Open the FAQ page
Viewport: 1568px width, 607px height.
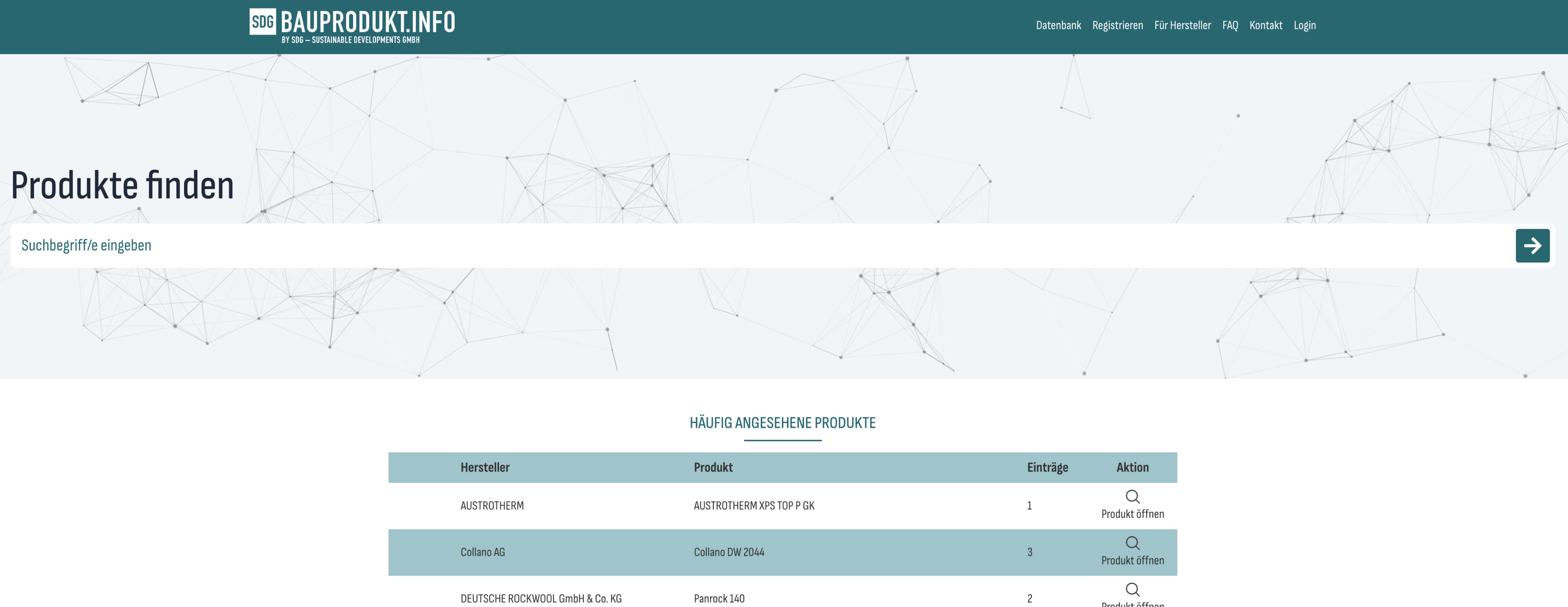[x=1229, y=26]
